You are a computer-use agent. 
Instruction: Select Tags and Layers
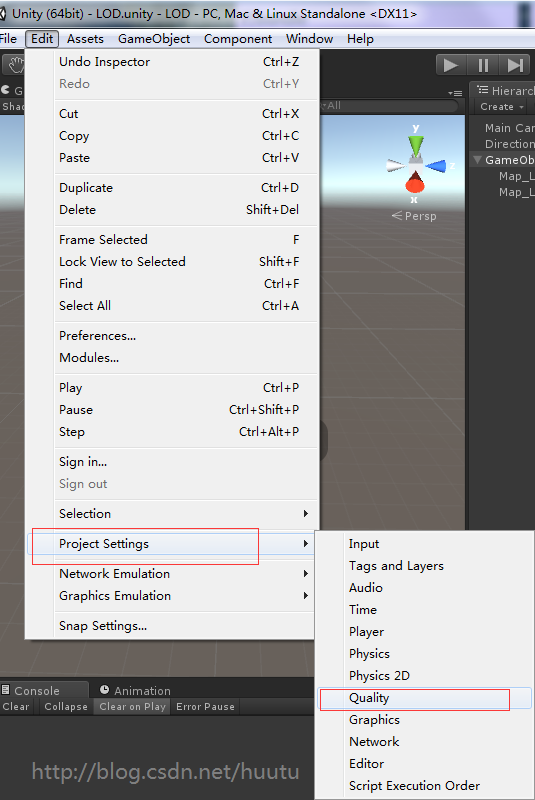pos(425,566)
